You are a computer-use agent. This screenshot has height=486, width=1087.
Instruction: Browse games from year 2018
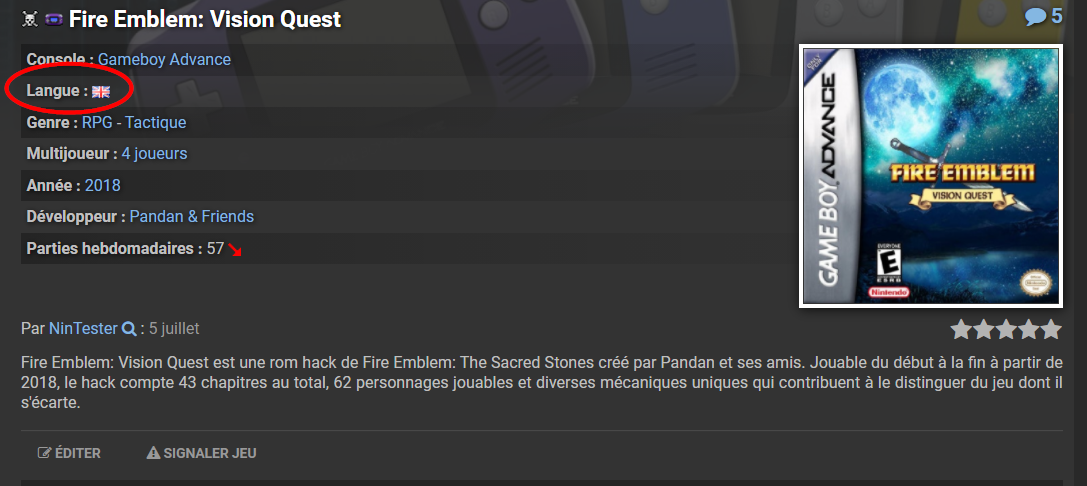102,185
